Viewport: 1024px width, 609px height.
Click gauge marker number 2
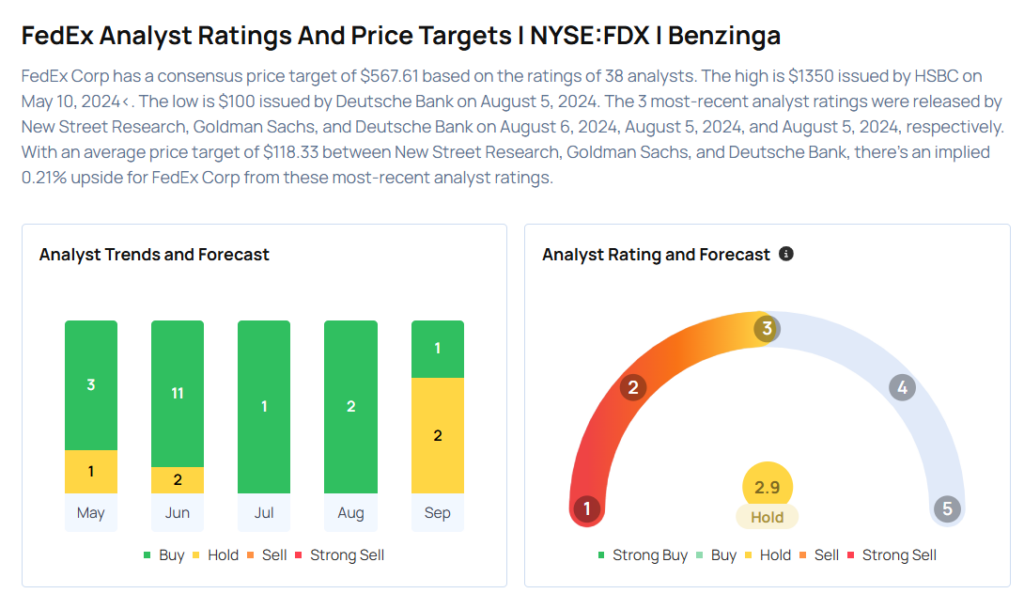pos(632,387)
